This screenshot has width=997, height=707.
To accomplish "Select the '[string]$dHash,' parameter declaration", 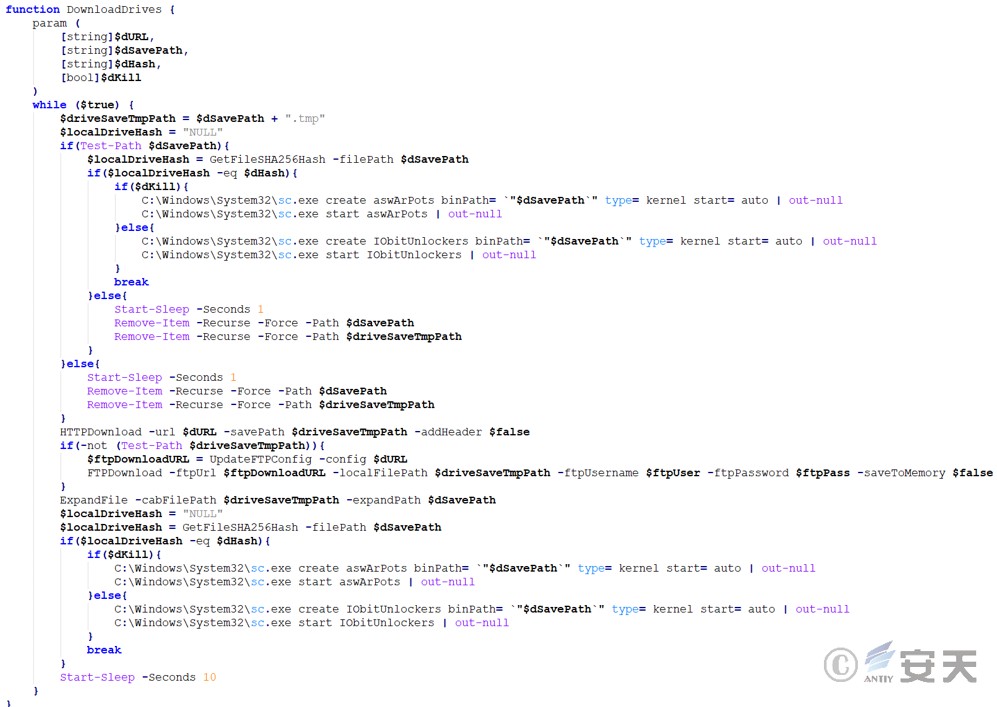I will pyautogui.click(x=111, y=64).
